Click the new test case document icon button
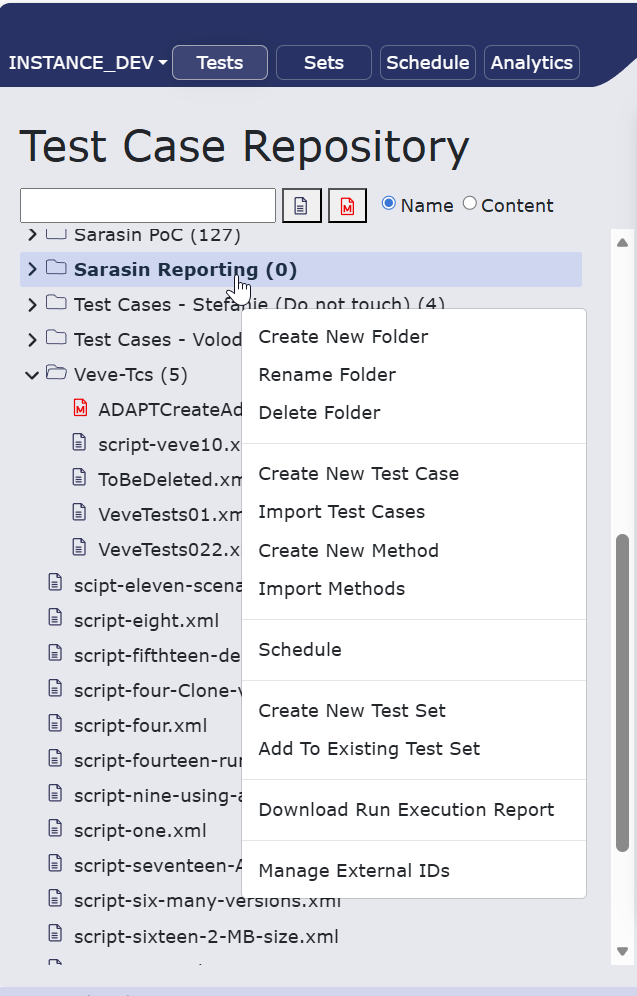Screen dimensions: 637x996 coord(302,206)
